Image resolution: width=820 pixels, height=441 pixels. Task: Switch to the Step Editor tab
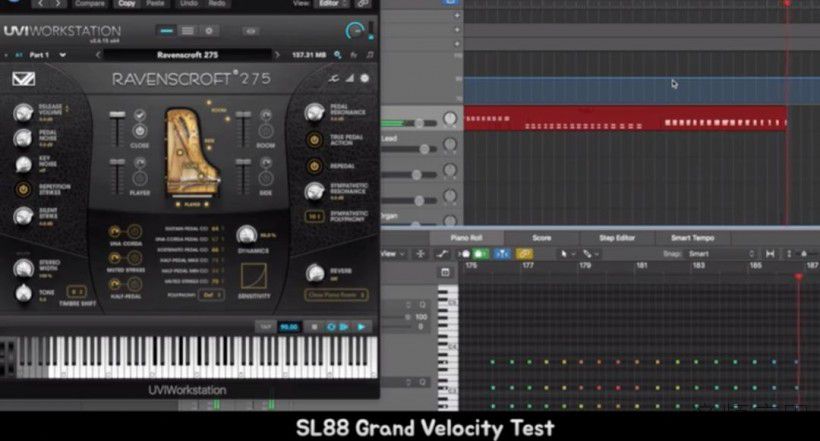pyautogui.click(x=617, y=238)
